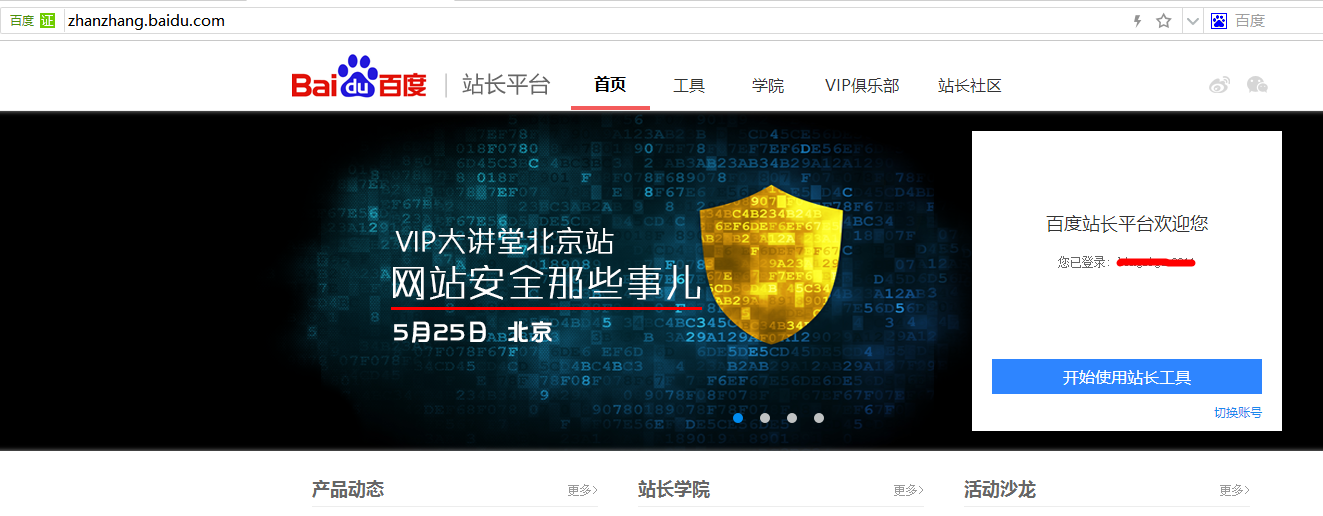Click the lightning bolt icon in address bar
This screenshot has height=516, width=1323.
(x=1137, y=21)
